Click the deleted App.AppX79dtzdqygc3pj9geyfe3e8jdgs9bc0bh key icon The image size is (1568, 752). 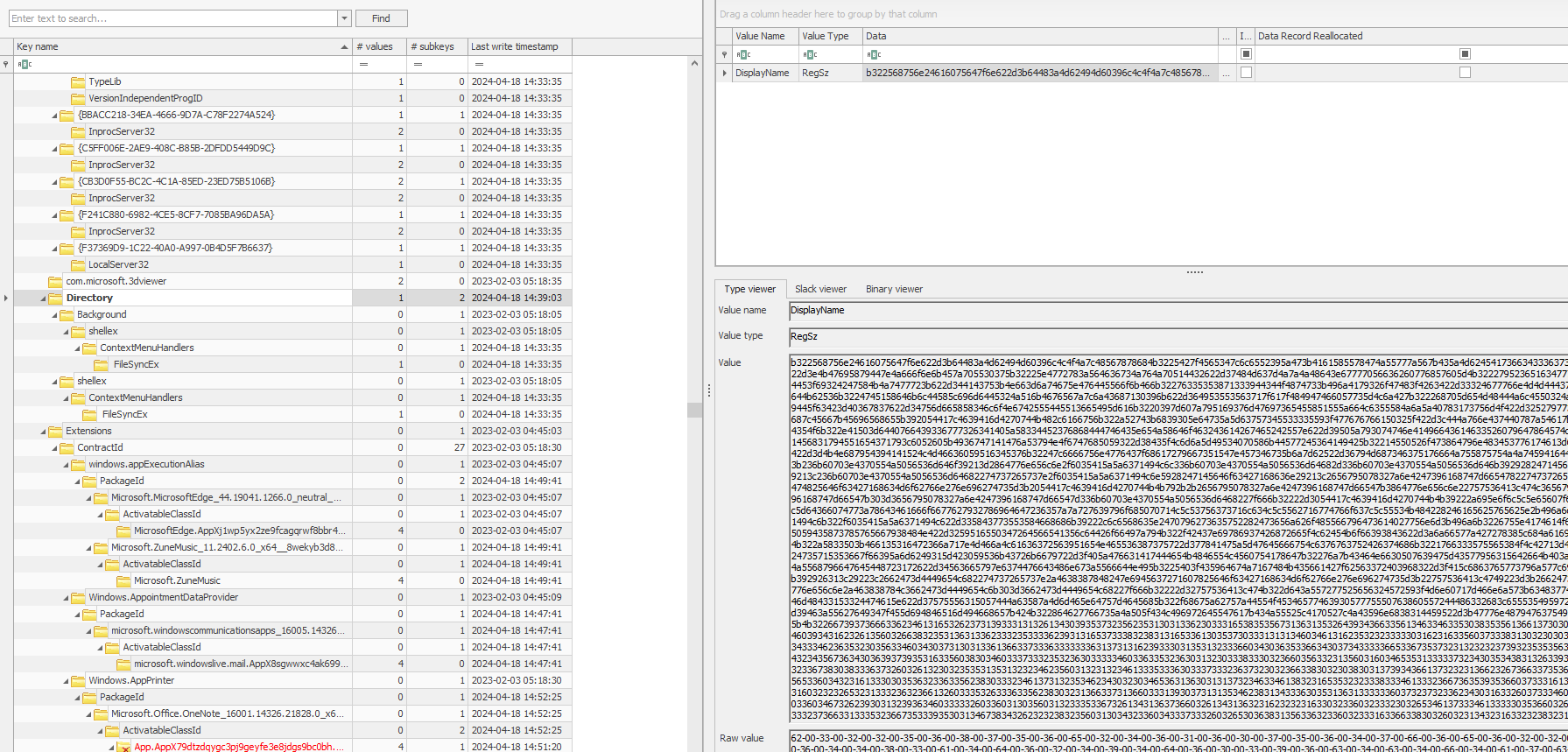(x=123, y=747)
